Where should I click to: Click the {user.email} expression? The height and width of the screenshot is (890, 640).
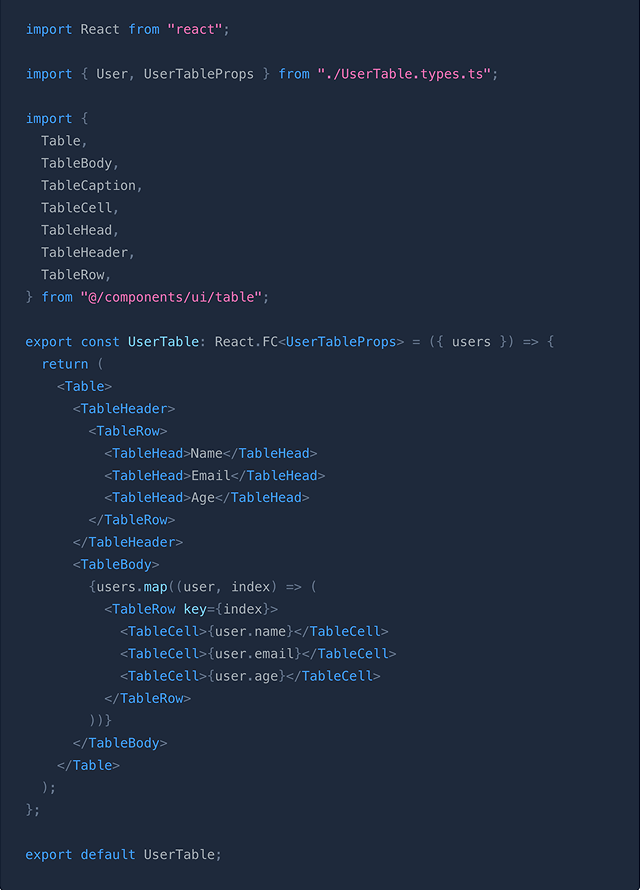pyautogui.click(x=254, y=653)
